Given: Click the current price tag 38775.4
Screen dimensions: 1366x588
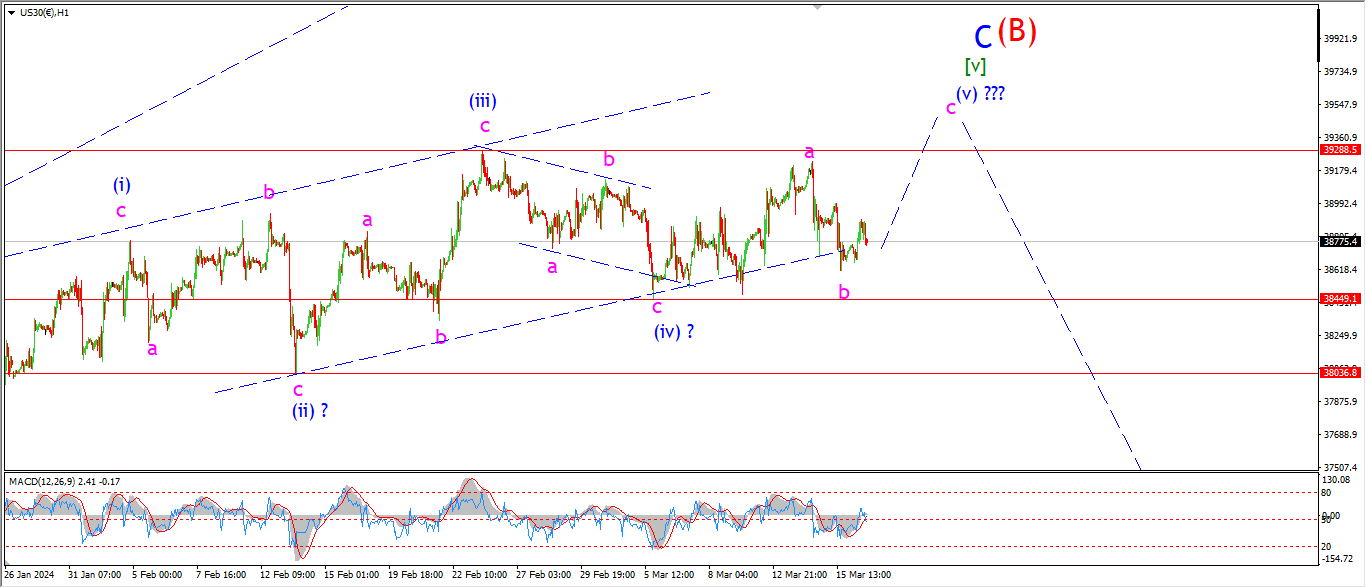Looking at the screenshot, I should (1340, 241).
